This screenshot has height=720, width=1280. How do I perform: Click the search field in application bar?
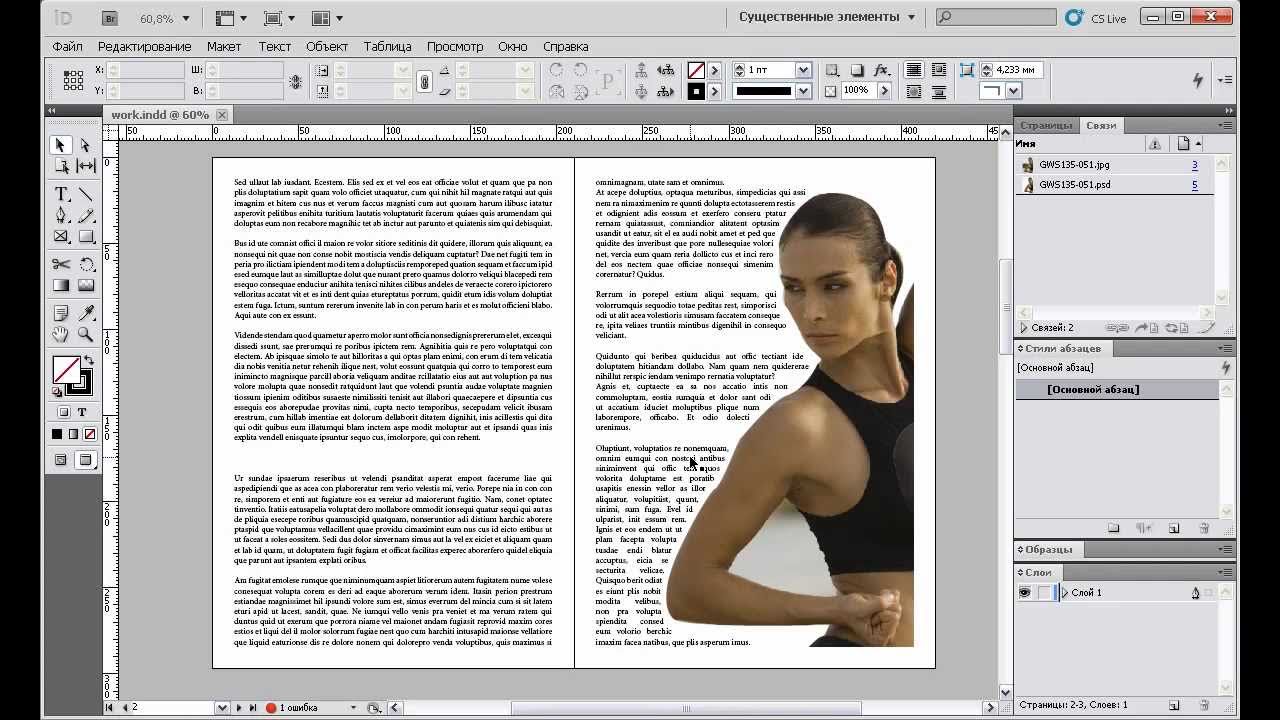tap(996, 17)
